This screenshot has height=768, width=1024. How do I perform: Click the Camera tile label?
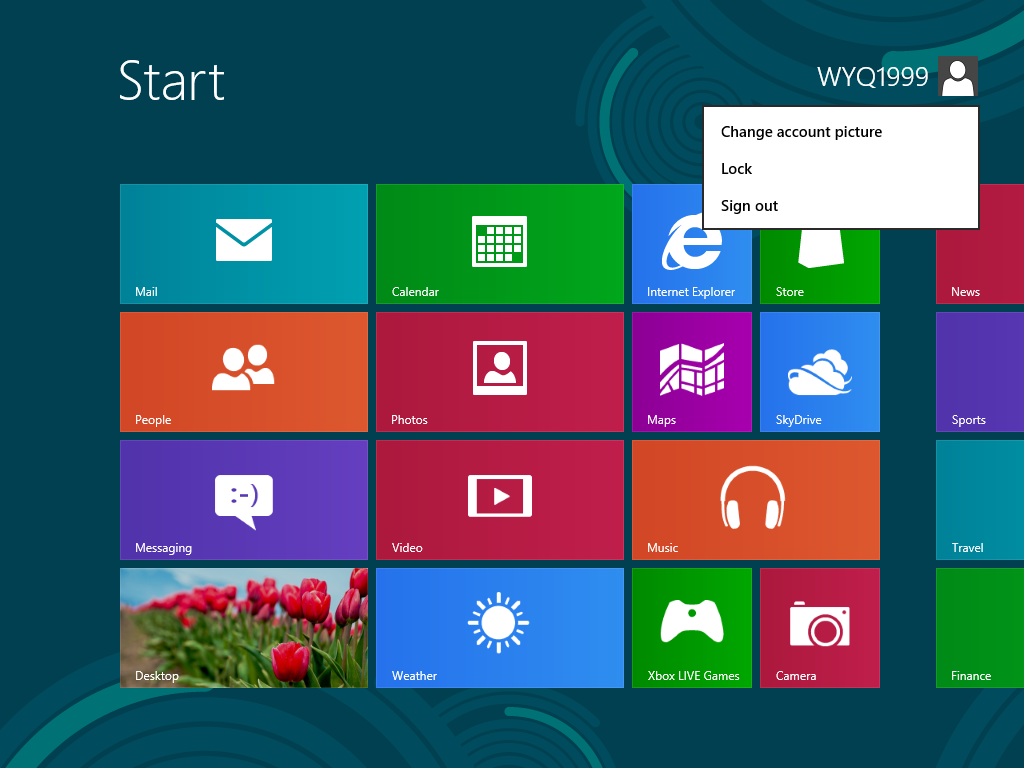(x=796, y=676)
